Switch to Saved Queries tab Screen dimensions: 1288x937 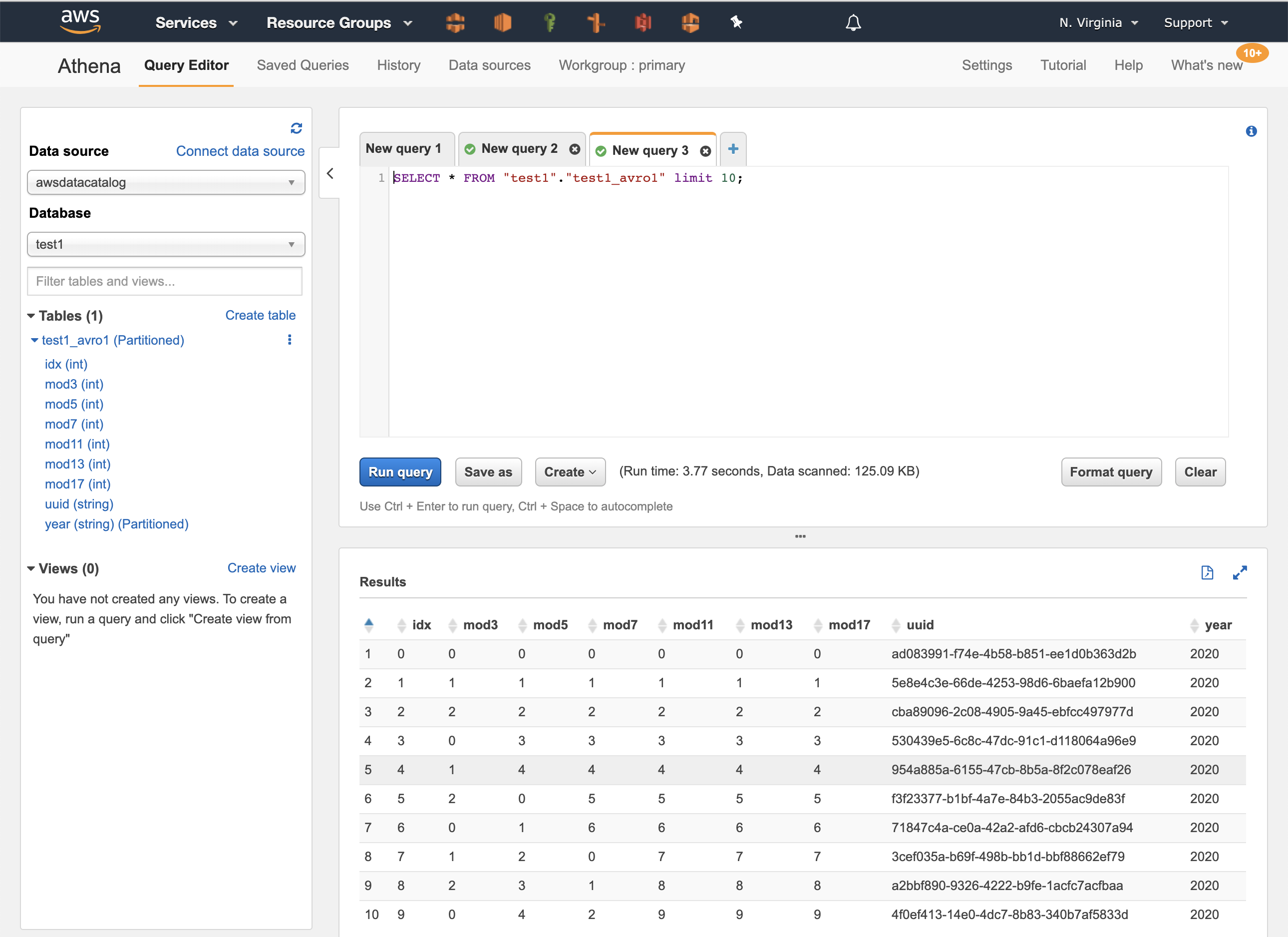[303, 65]
